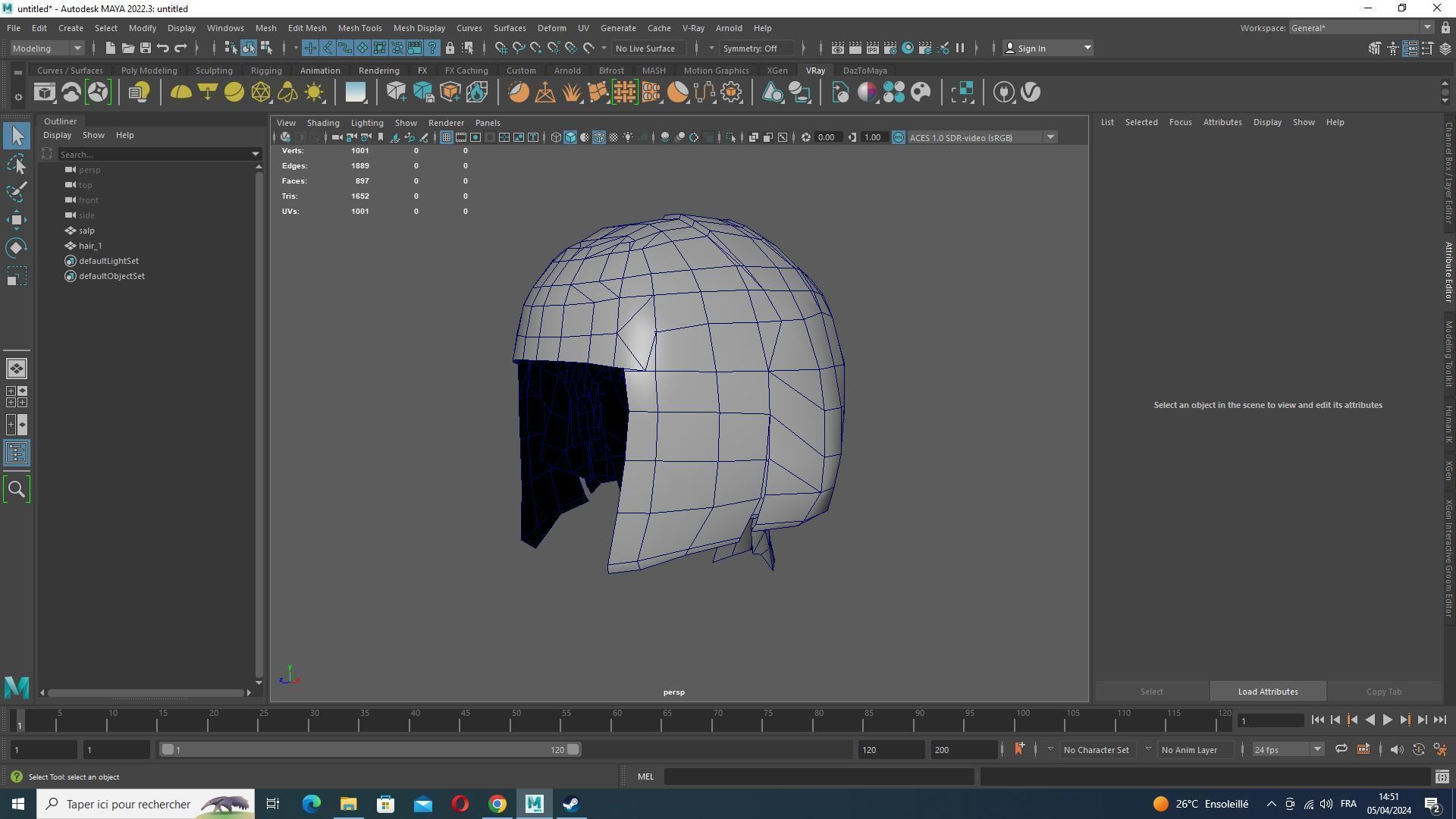This screenshot has height=819, width=1456.
Task: Click the Undo arrow icon
Action: (162, 48)
